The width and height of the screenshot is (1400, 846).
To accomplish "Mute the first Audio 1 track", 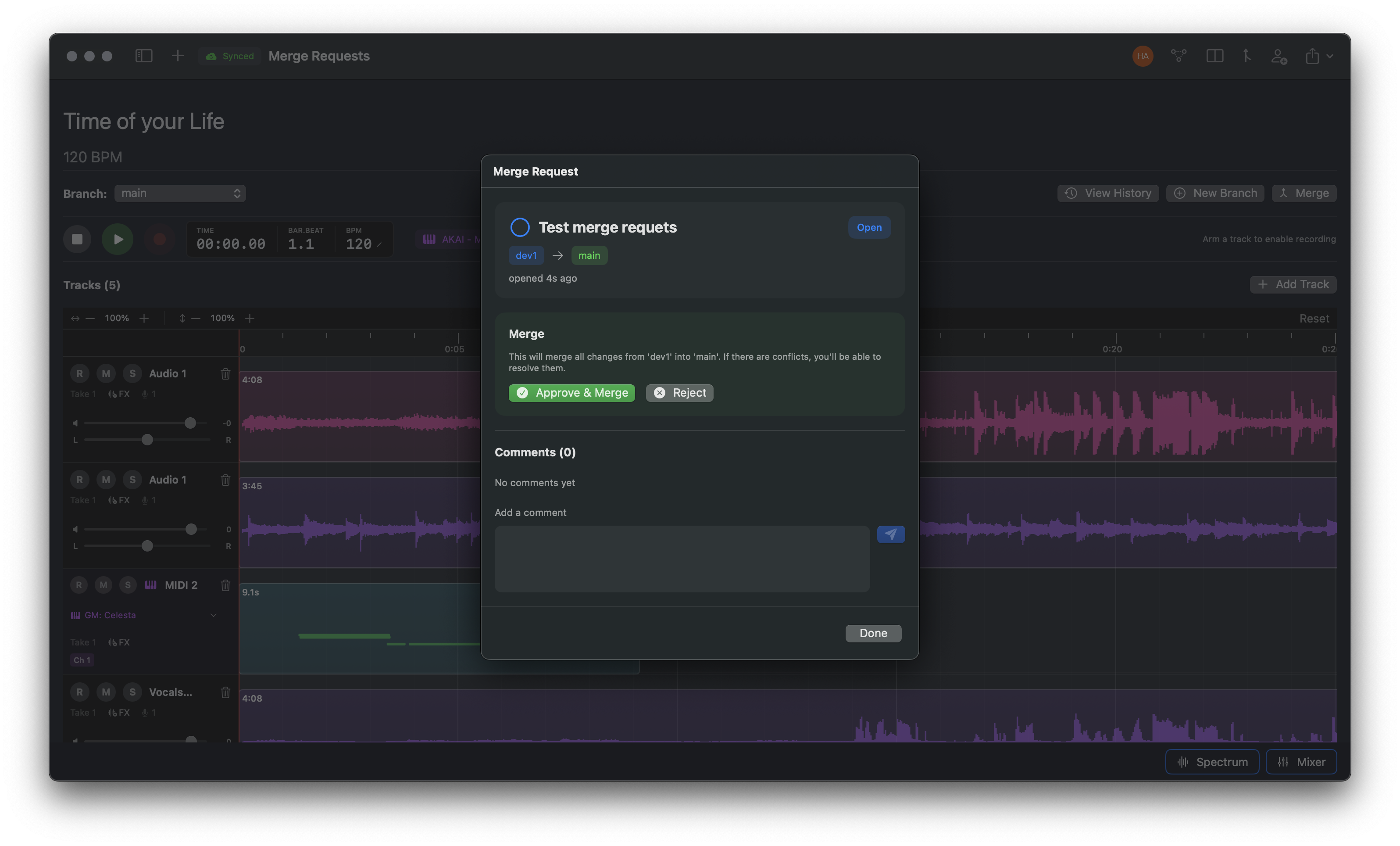I will coord(106,373).
